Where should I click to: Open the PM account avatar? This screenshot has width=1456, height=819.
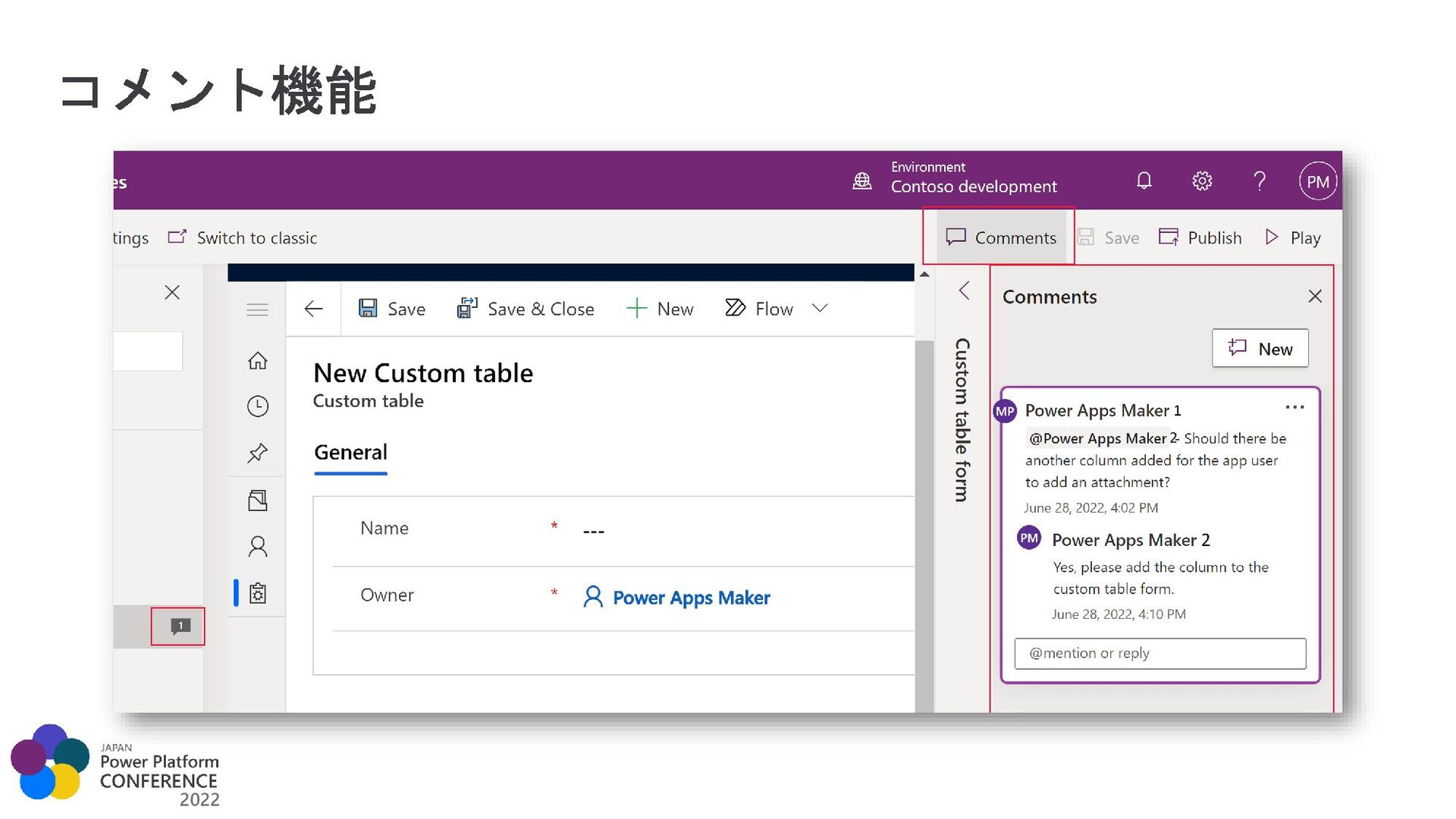pyautogui.click(x=1317, y=181)
